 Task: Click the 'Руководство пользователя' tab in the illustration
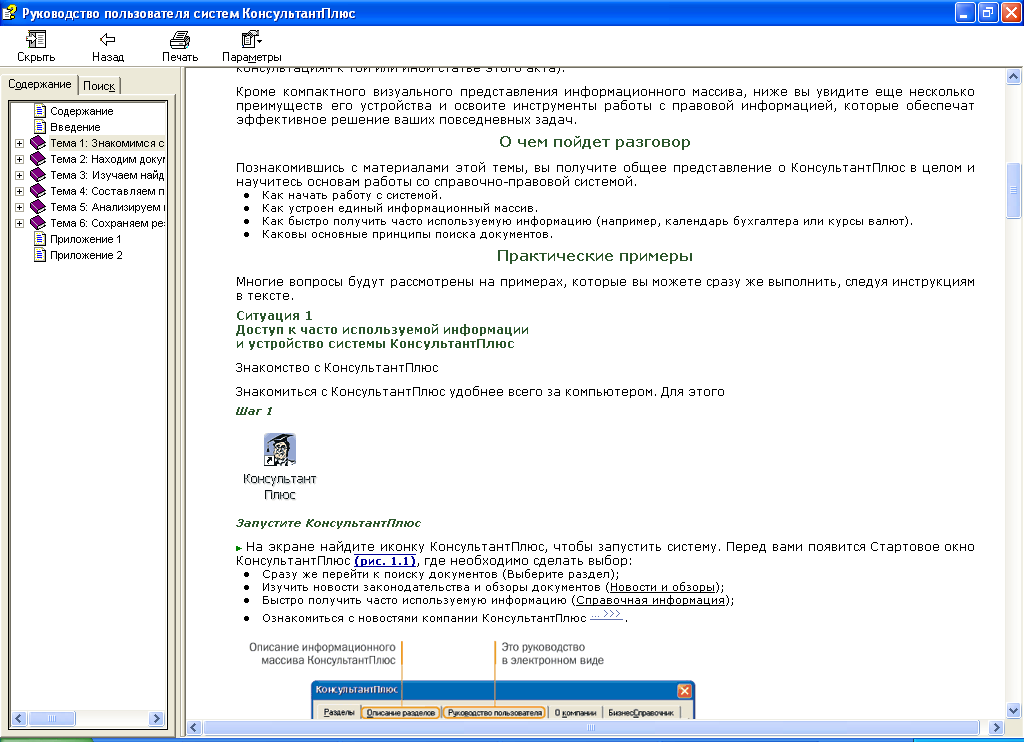click(x=496, y=713)
